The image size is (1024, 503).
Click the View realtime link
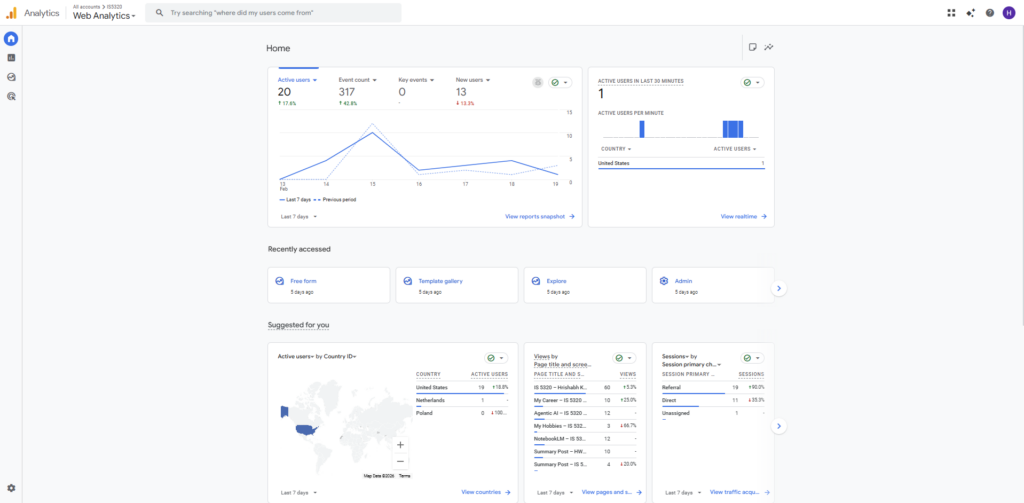point(743,216)
